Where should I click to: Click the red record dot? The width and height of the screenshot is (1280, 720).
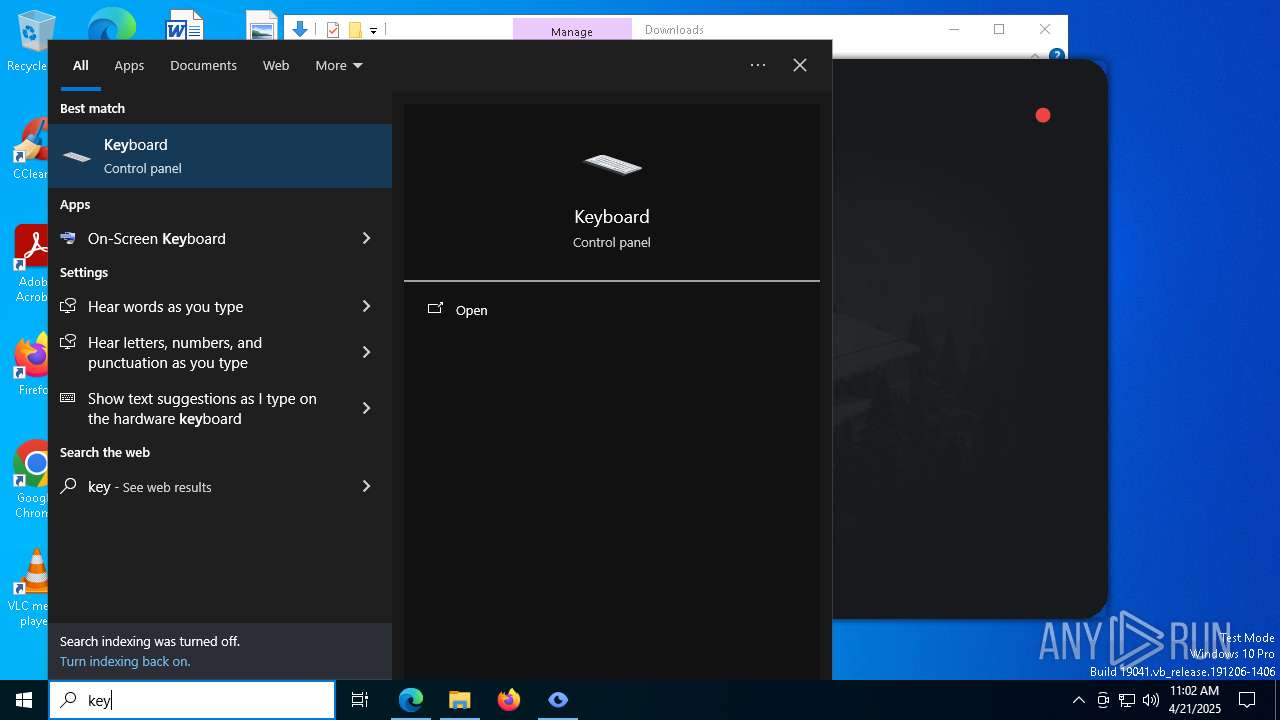1043,116
